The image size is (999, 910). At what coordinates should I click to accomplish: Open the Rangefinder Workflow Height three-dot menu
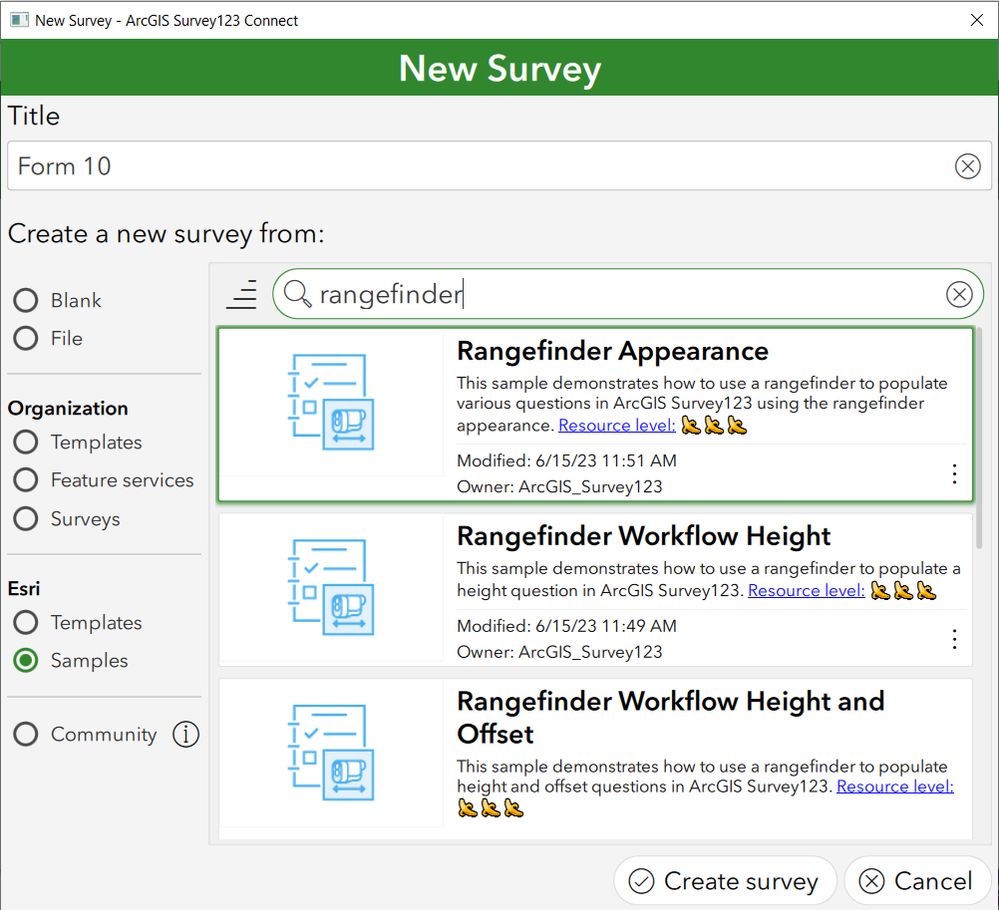(x=954, y=639)
